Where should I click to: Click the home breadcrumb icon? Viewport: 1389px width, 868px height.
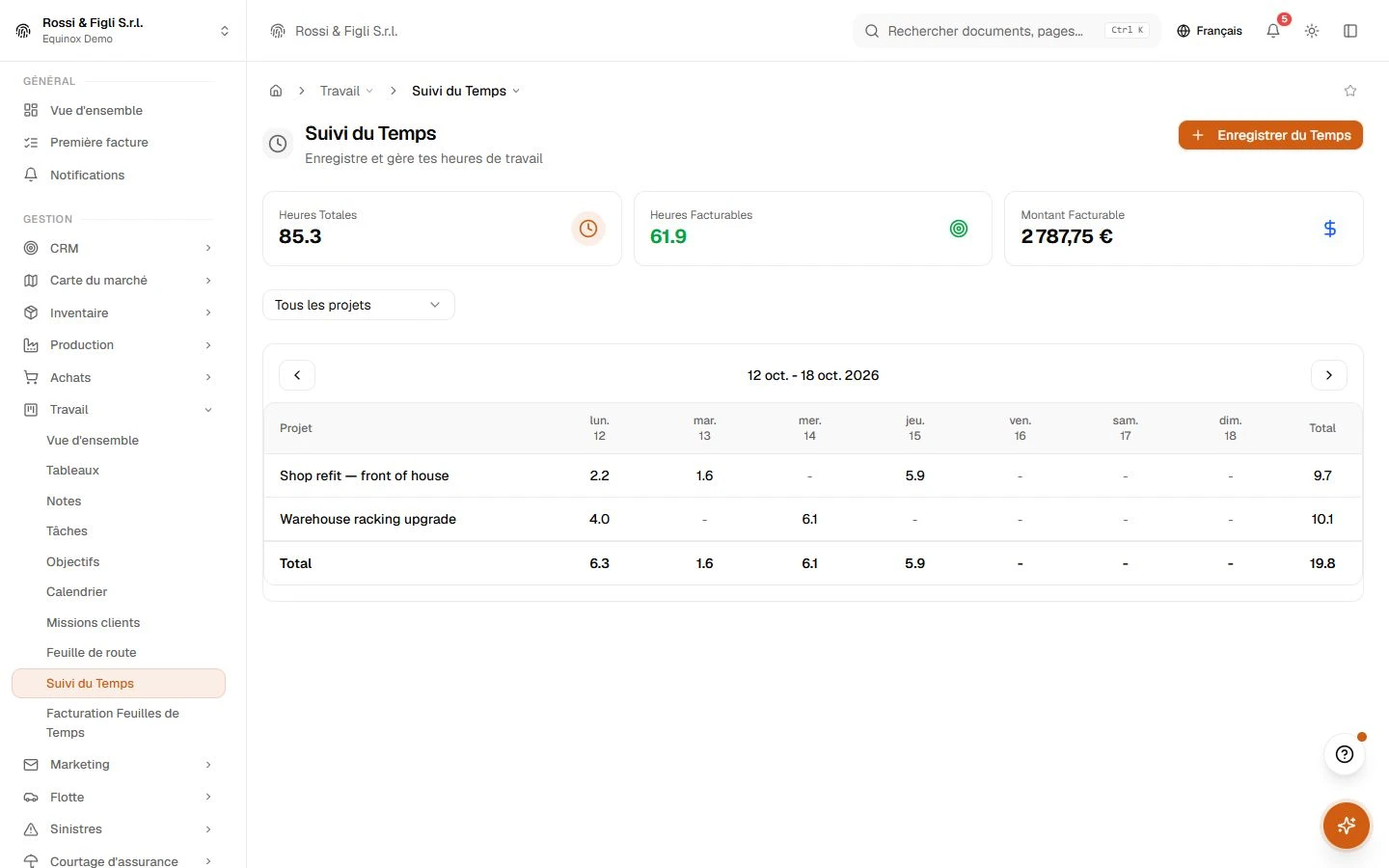pyautogui.click(x=276, y=91)
